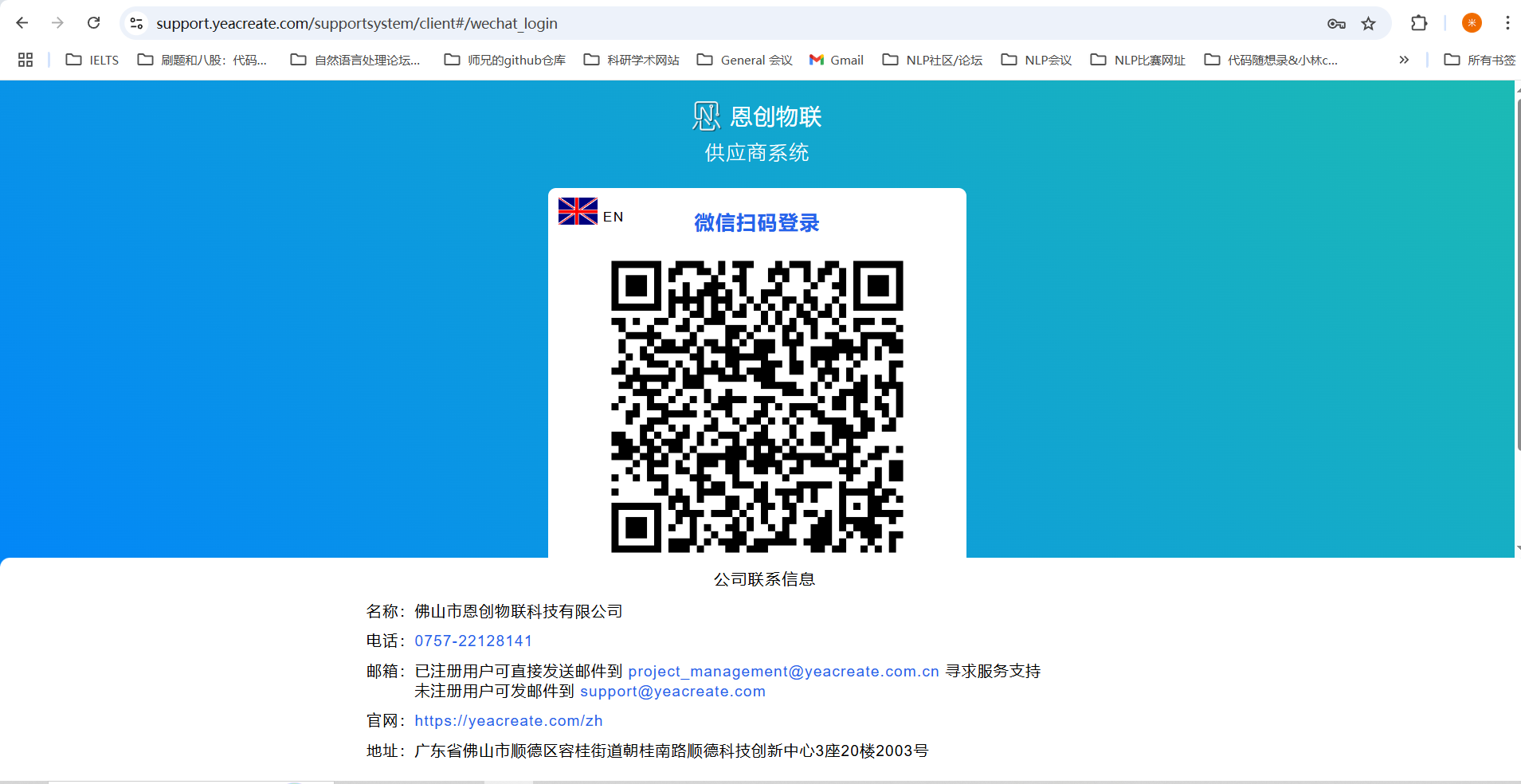Click the browser back arrow
The height and width of the screenshot is (784, 1521).
(x=22, y=23)
